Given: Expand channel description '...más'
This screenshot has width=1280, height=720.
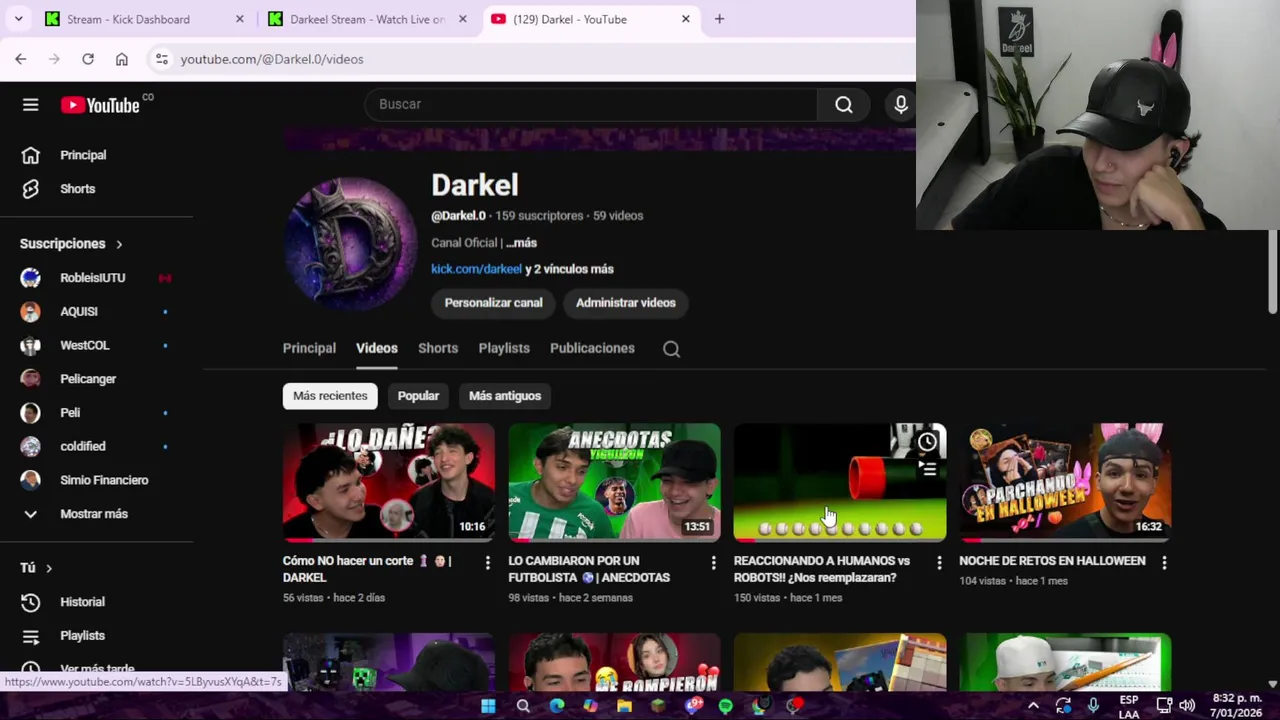Looking at the screenshot, I should 521,243.
